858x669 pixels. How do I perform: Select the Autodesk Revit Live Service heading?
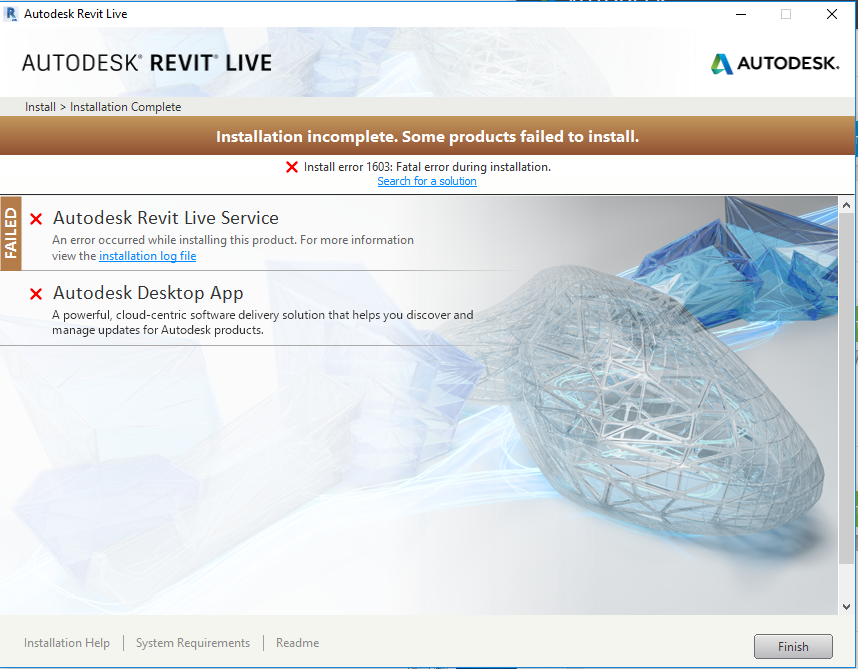click(166, 218)
